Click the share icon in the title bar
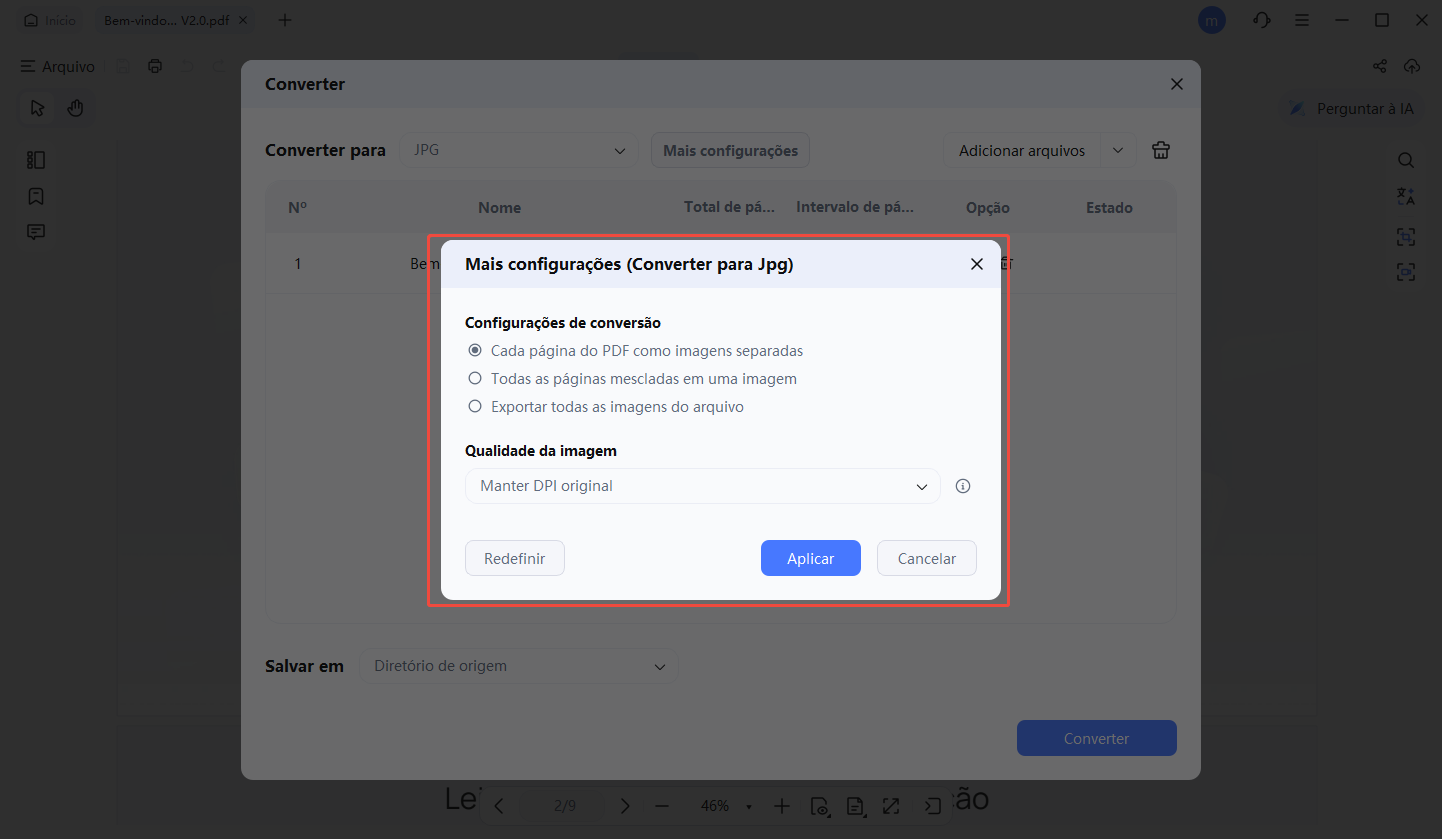The image size is (1442, 839). (x=1379, y=66)
